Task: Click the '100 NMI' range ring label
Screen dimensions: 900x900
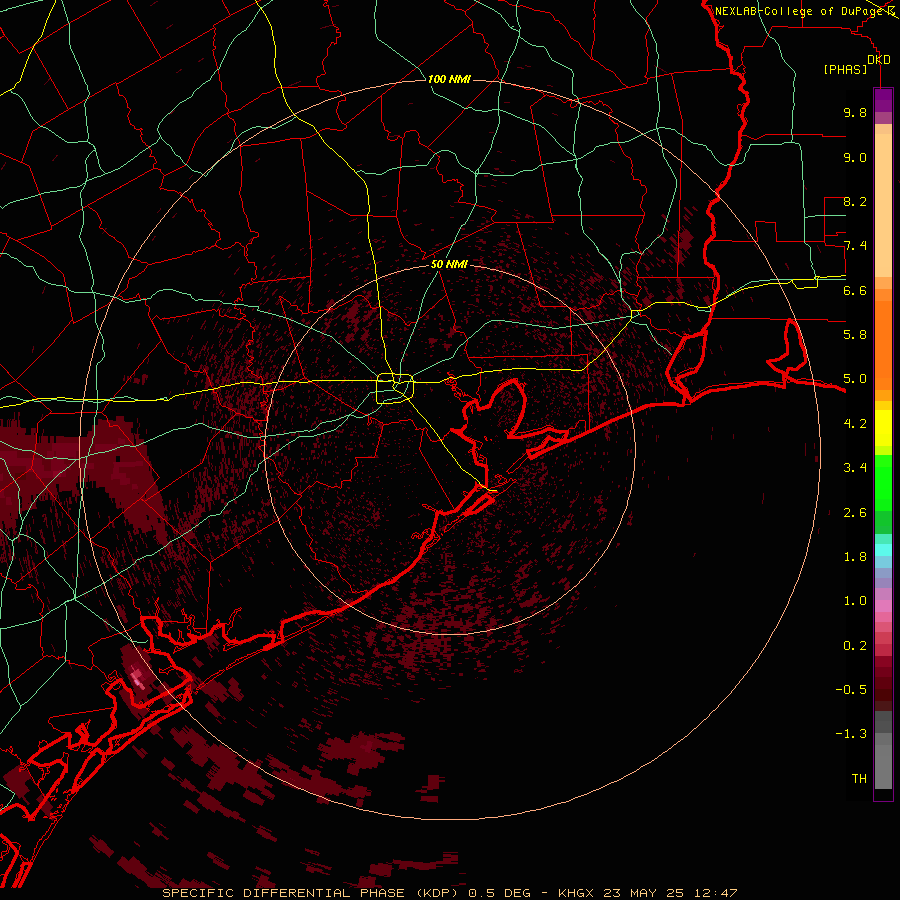Action: [449, 79]
